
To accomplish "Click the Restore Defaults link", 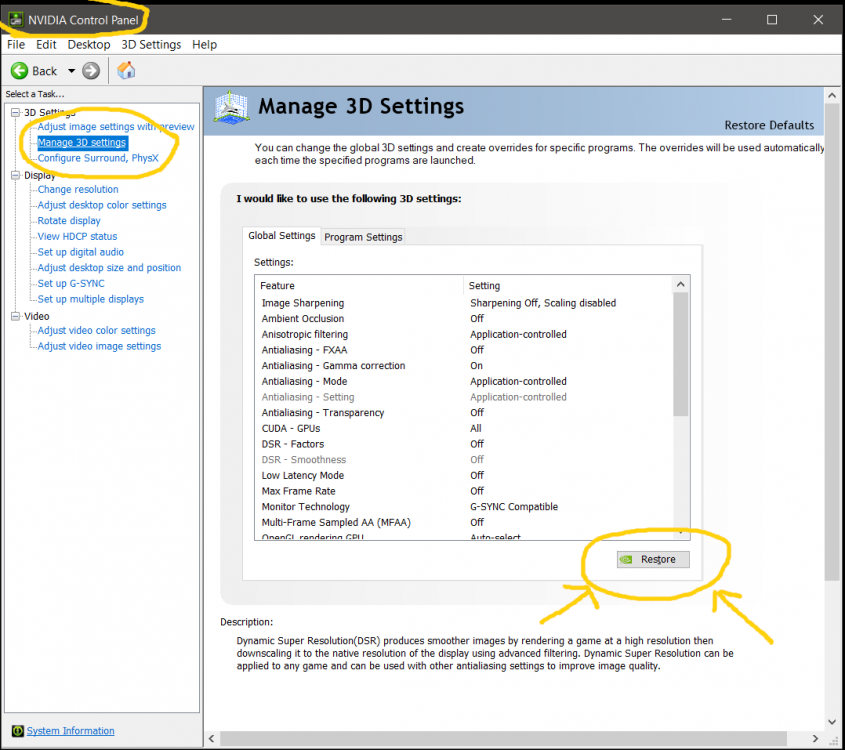I will coord(769,125).
